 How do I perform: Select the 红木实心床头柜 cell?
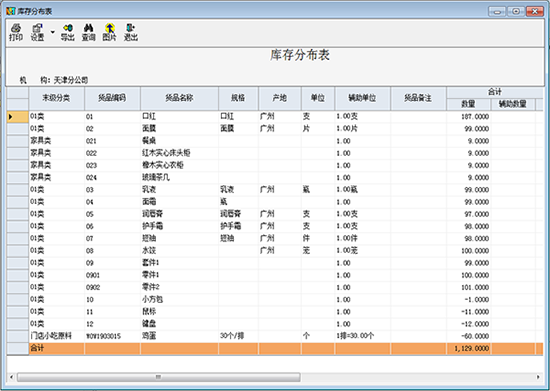coord(179,153)
